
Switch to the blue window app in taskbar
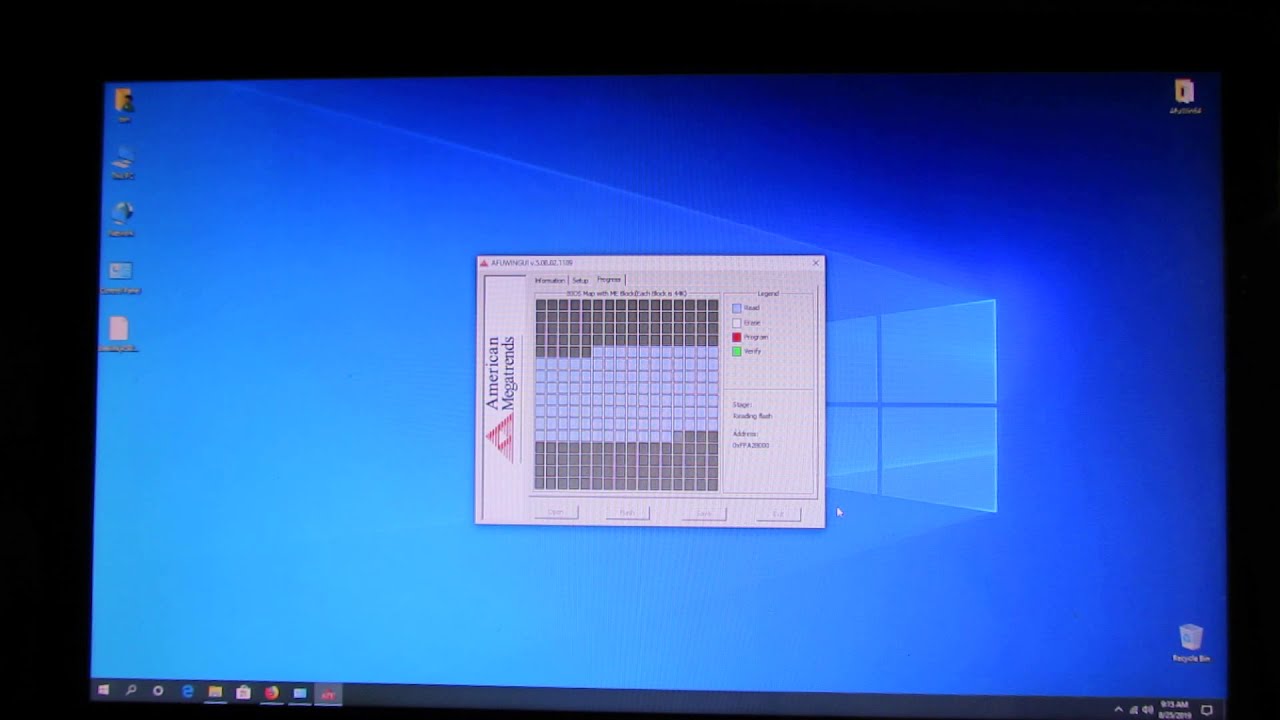point(300,693)
